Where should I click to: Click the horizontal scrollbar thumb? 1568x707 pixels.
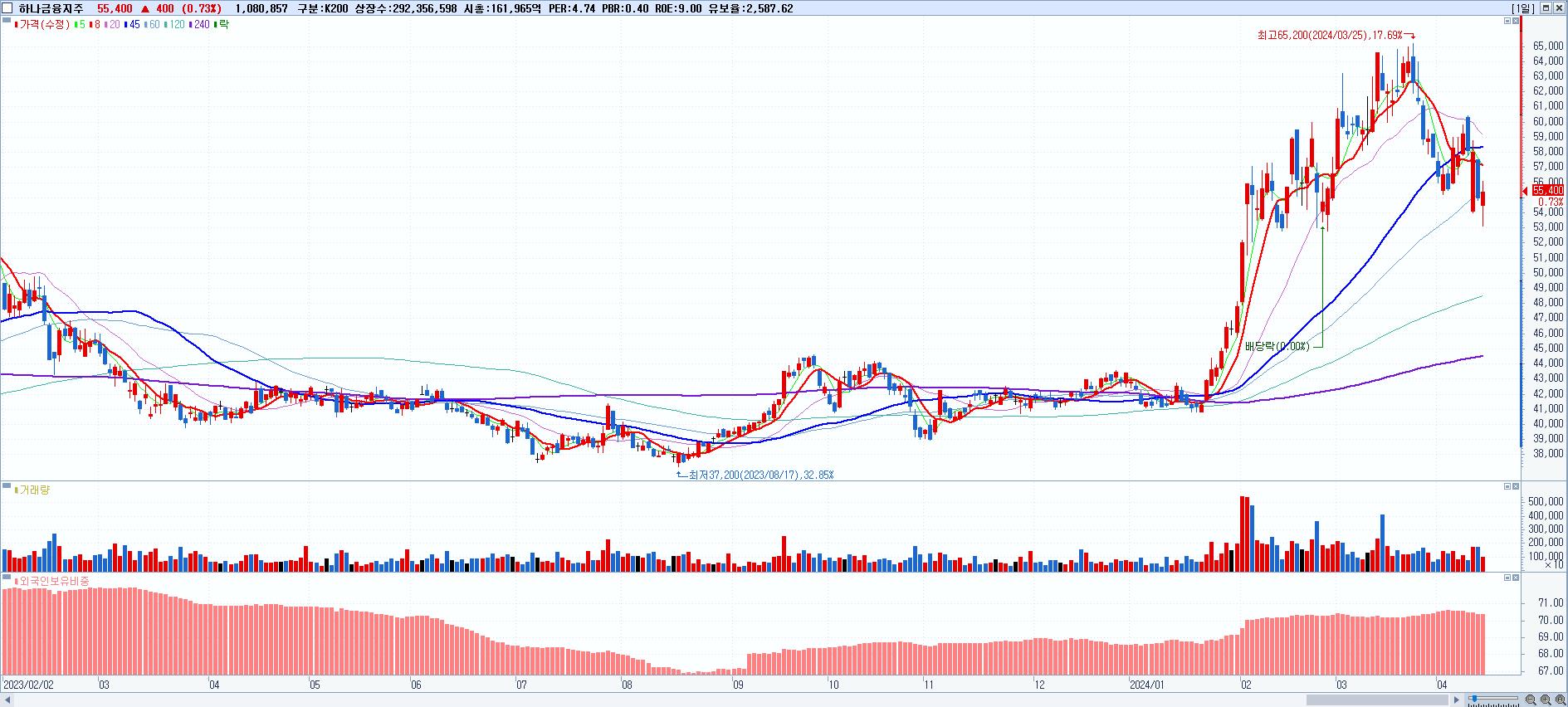click(1377, 700)
